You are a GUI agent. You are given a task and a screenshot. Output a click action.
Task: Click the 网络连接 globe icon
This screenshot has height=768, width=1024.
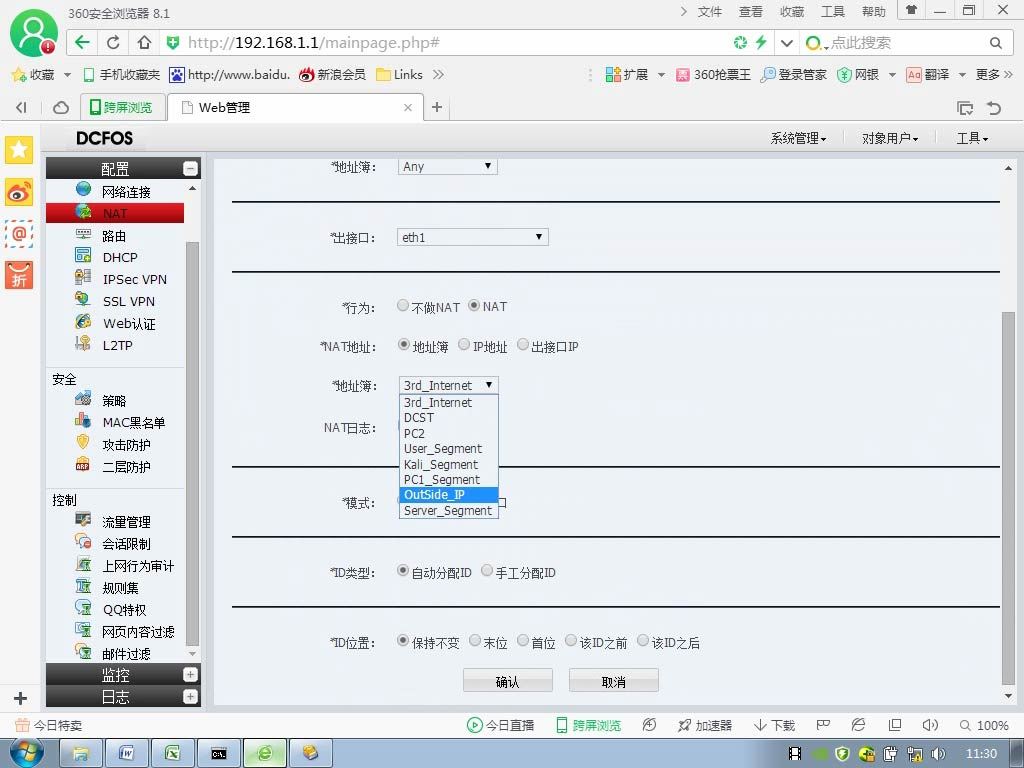point(84,189)
